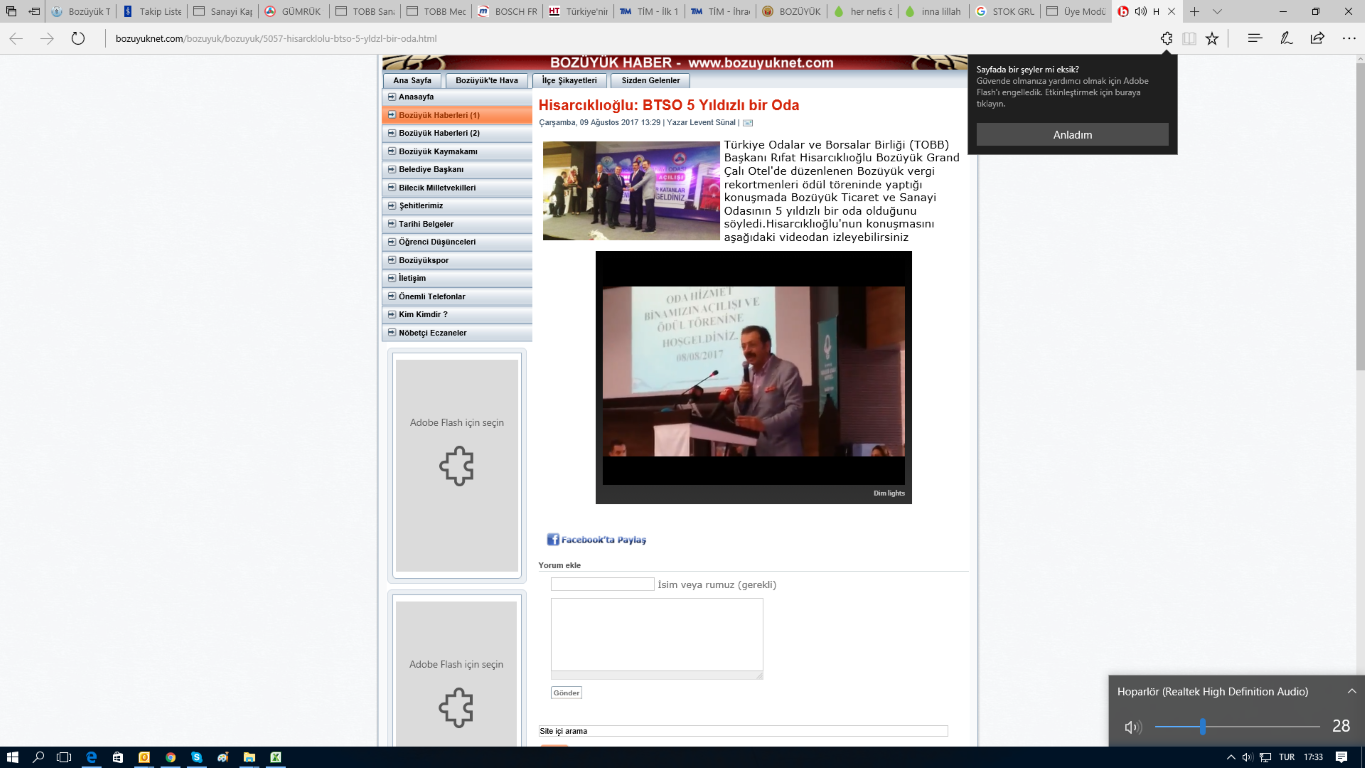Open Bozüyük Kaymakamı sidebar item

click(x=457, y=151)
